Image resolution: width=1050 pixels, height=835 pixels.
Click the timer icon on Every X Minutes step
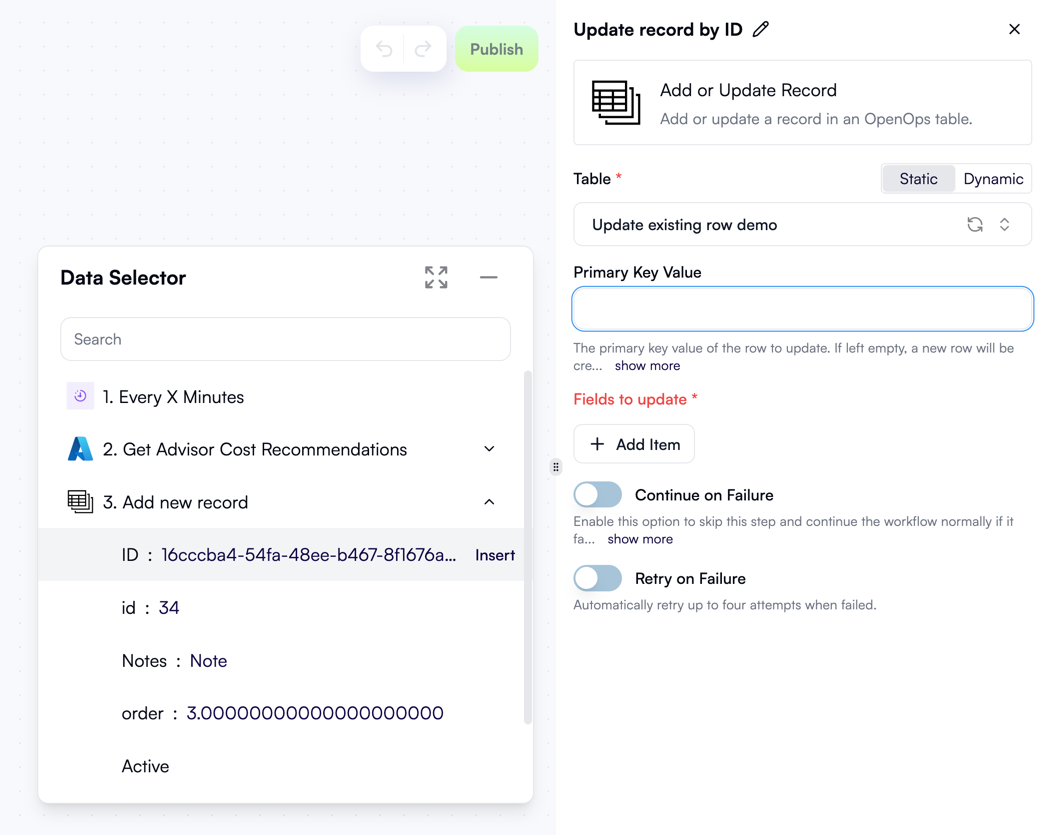click(x=80, y=396)
